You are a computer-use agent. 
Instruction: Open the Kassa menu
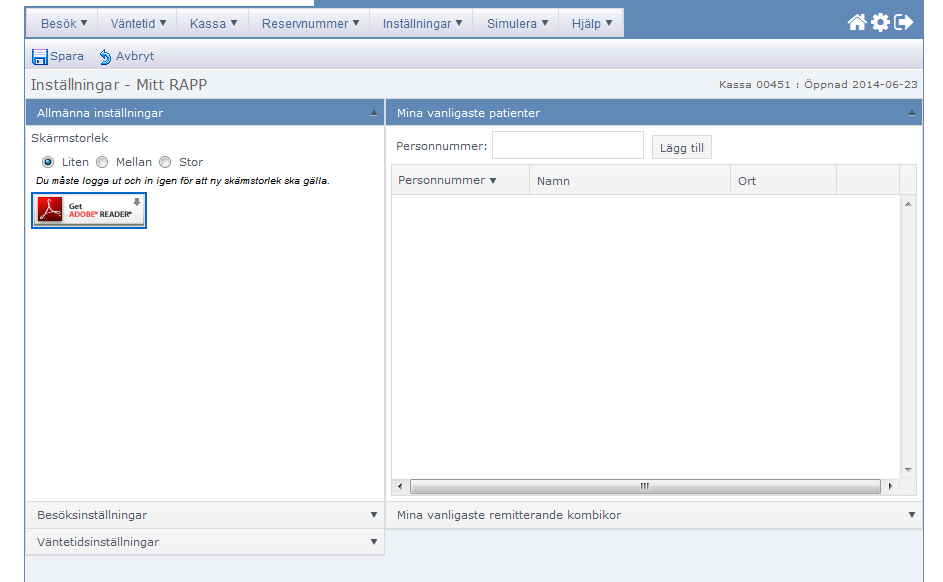click(213, 23)
